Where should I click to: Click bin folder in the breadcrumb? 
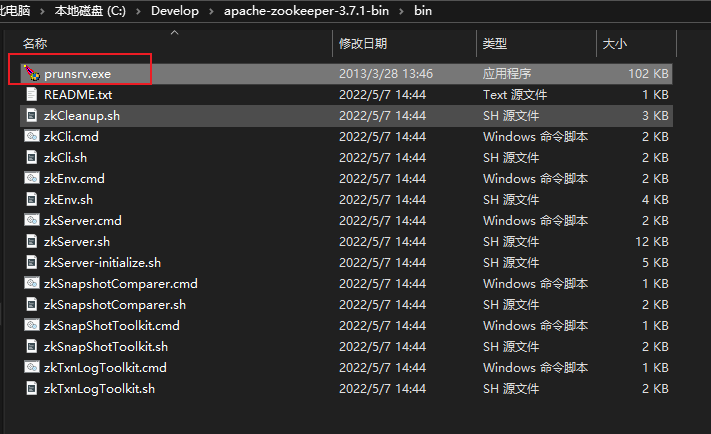pyautogui.click(x=423, y=10)
